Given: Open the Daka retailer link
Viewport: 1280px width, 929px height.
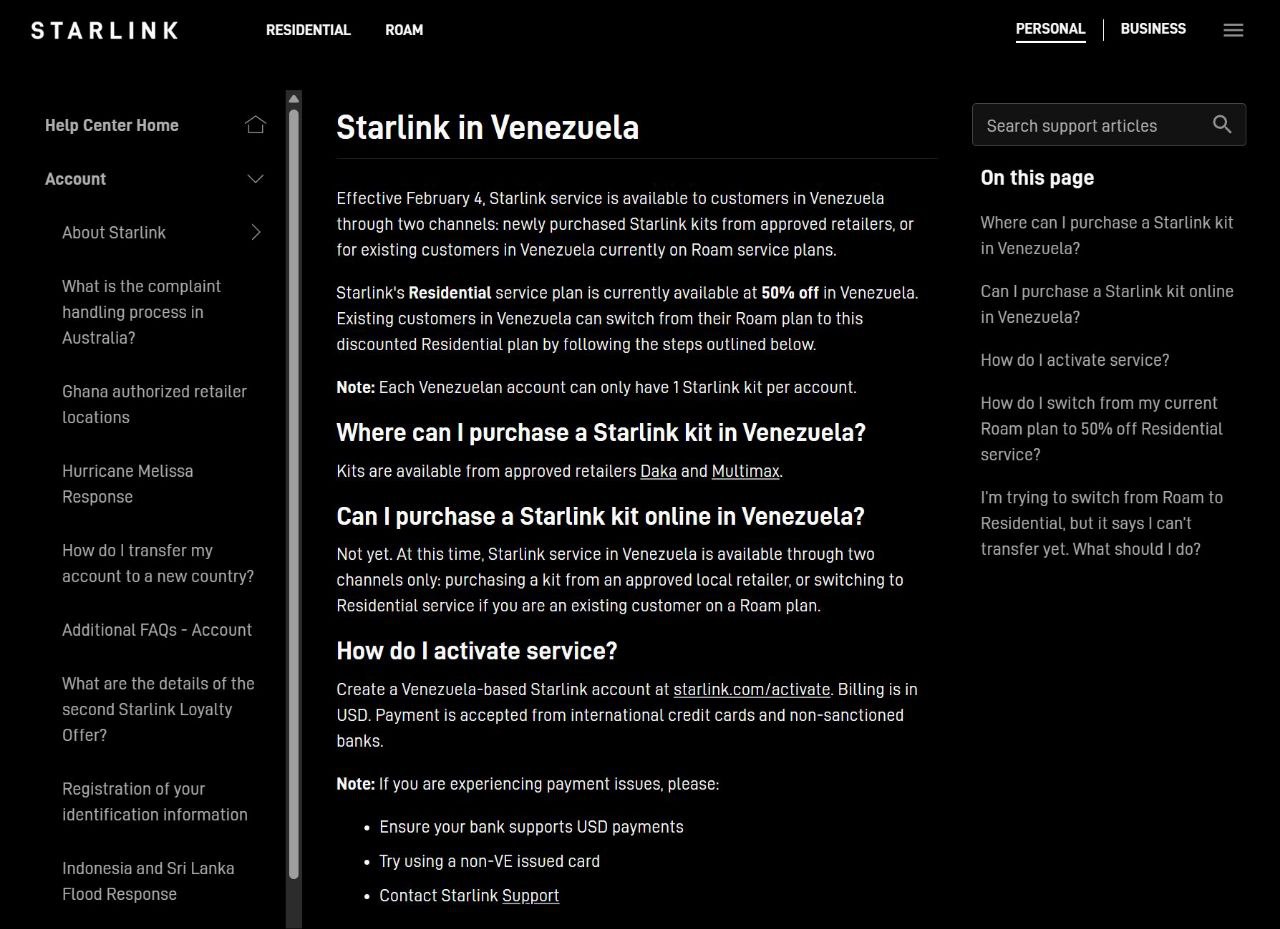Looking at the screenshot, I should pyautogui.click(x=658, y=471).
